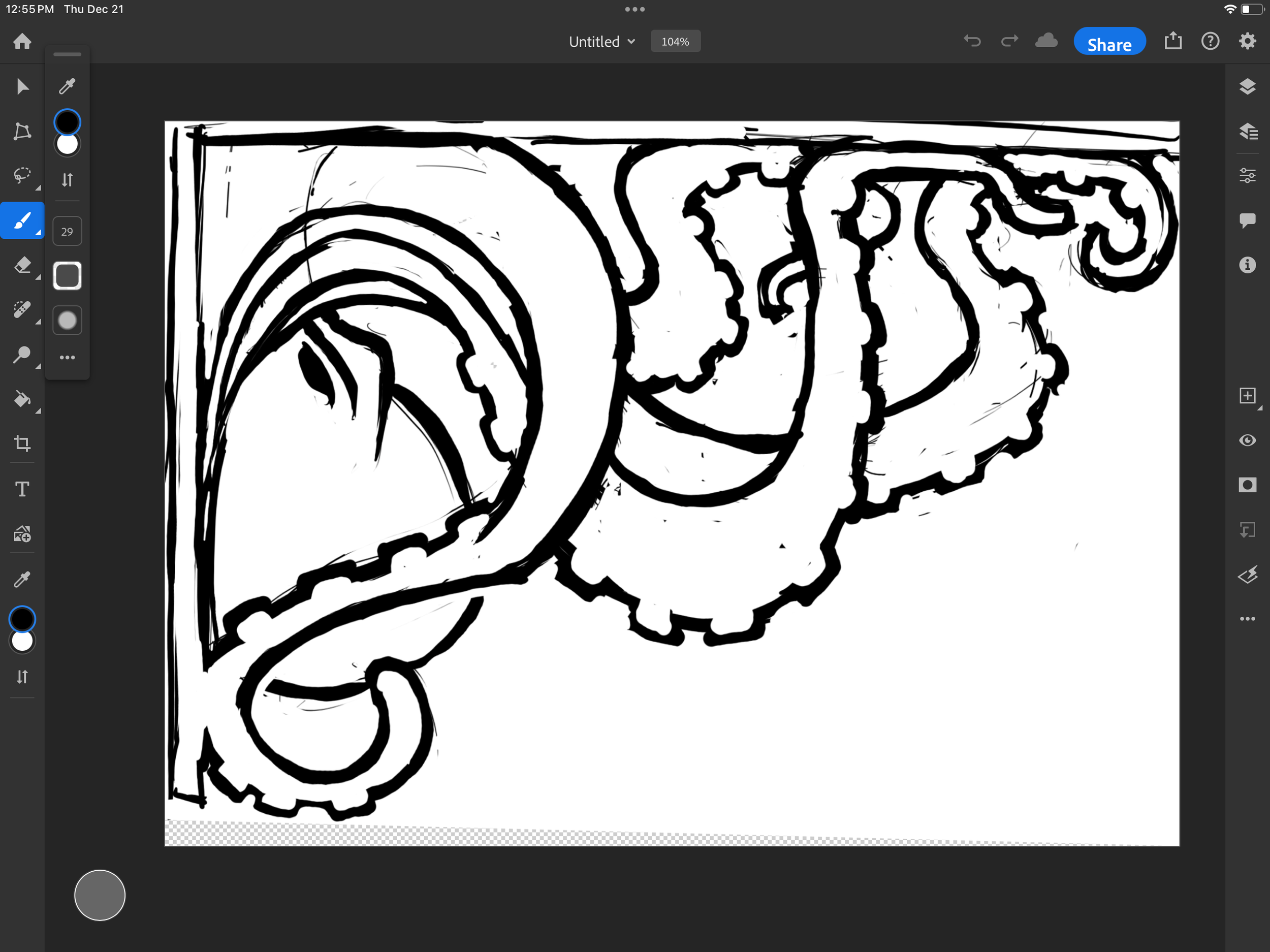Expand more brush options ellipsis

coord(67,358)
